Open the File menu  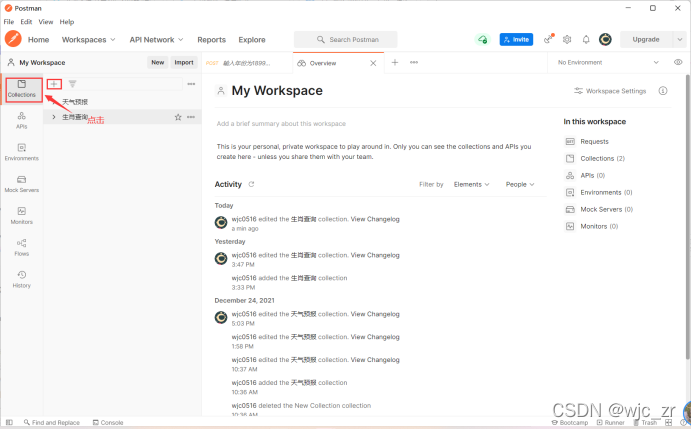click(9, 22)
